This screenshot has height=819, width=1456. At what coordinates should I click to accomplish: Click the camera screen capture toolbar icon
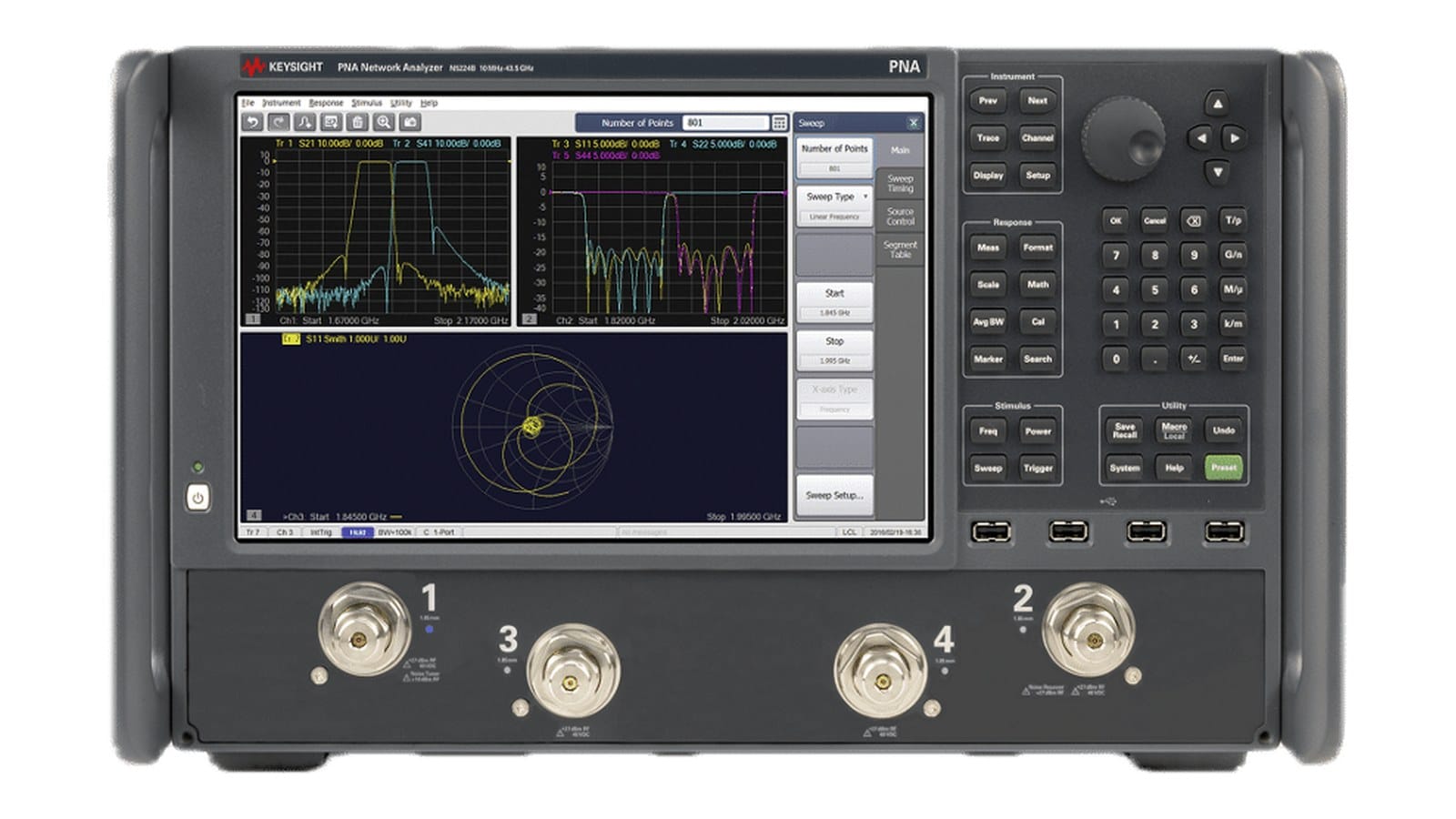point(410,122)
